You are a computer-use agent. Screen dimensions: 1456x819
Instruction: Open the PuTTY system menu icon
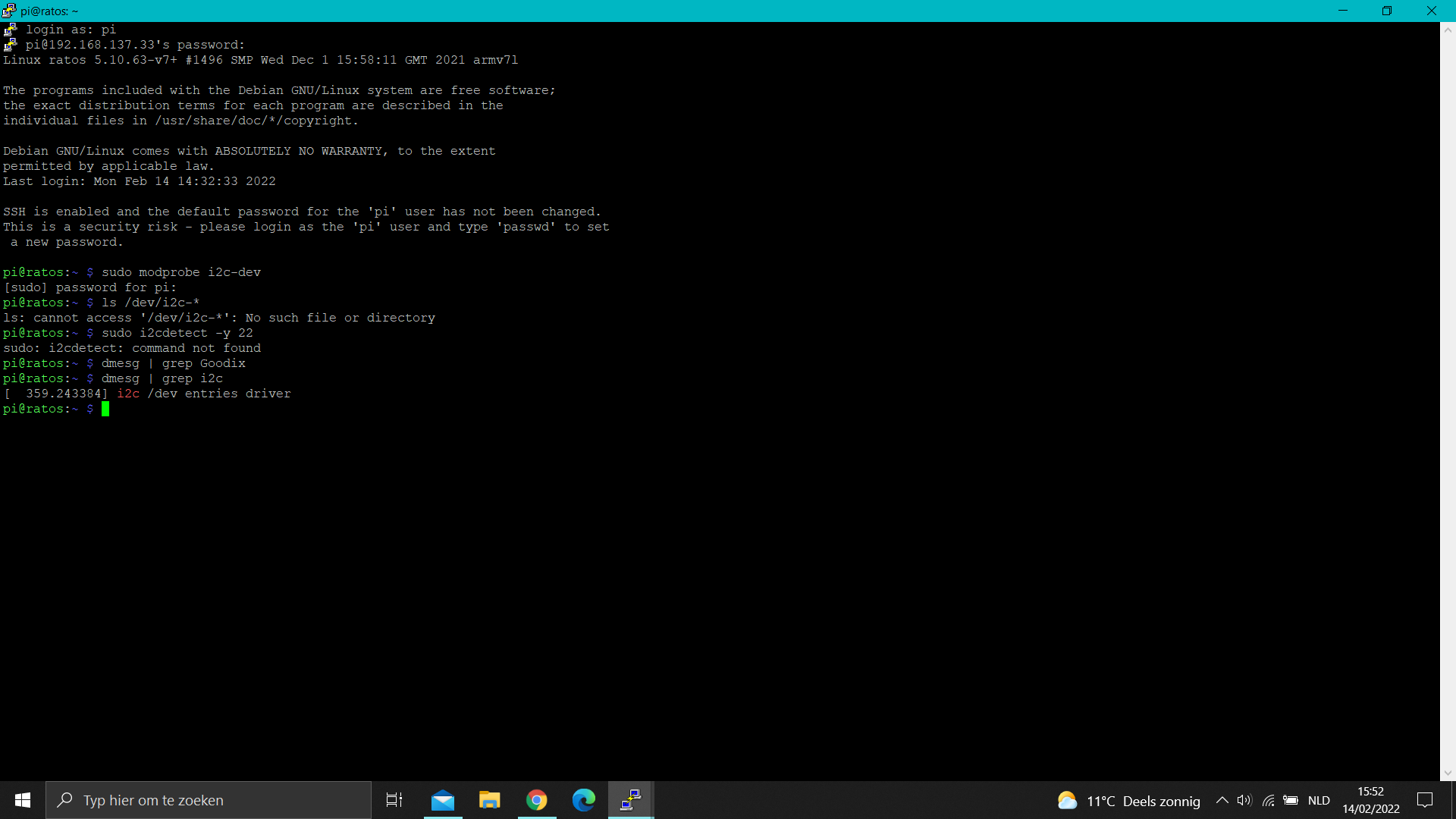pyautogui.click(x=8, y=11)
